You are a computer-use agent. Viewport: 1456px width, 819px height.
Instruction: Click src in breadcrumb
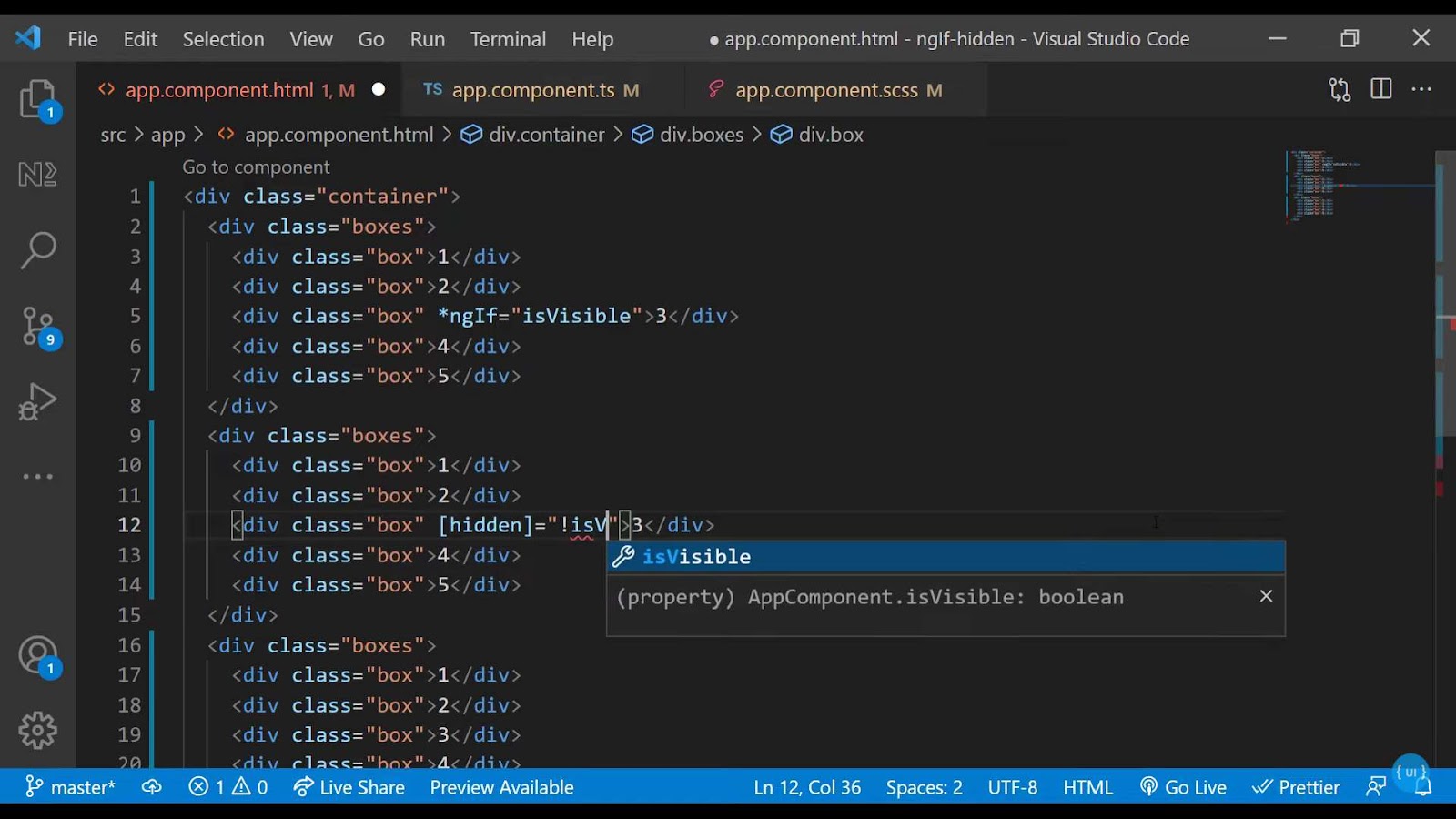pyautogui.click(x=113, y=135)
